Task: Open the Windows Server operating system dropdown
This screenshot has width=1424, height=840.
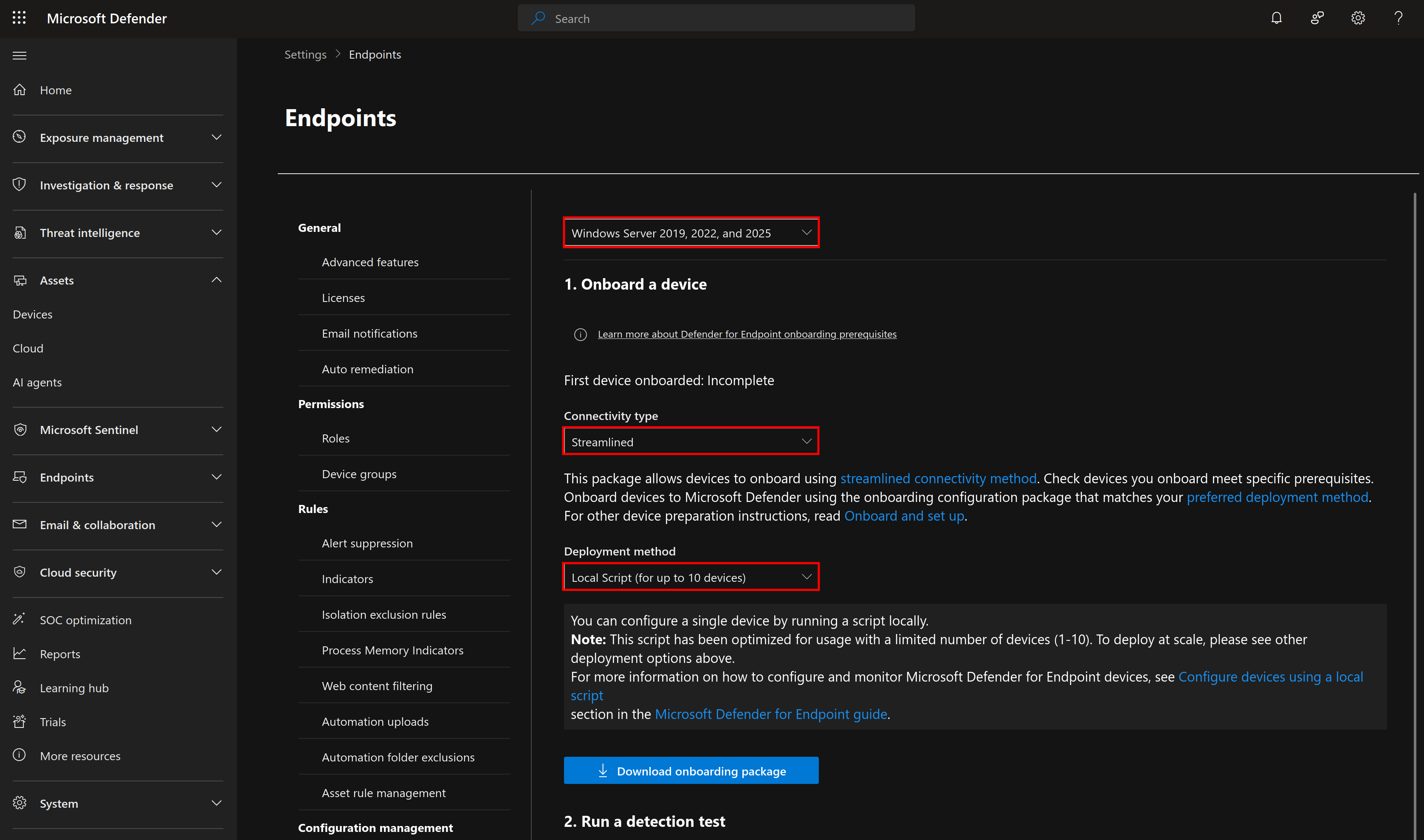Action: point(691,233)
